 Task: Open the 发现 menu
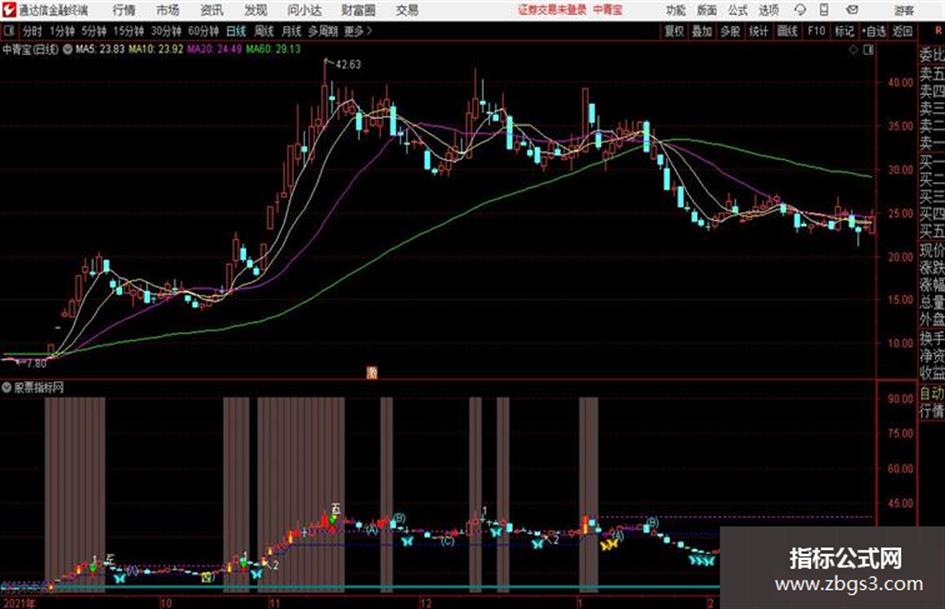click(x=256, y=10)
